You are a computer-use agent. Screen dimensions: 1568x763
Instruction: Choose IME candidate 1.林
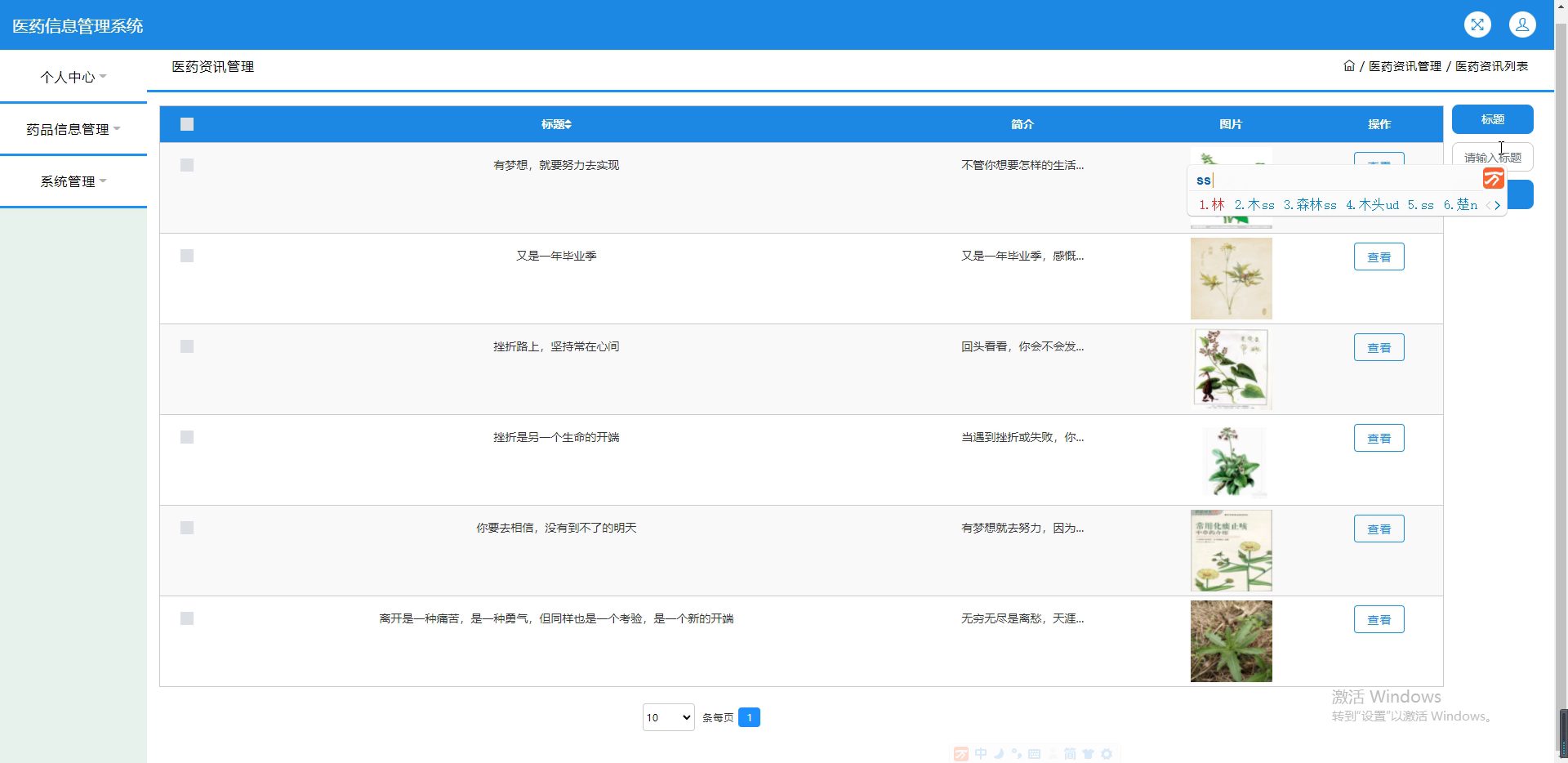(1212, 205)
